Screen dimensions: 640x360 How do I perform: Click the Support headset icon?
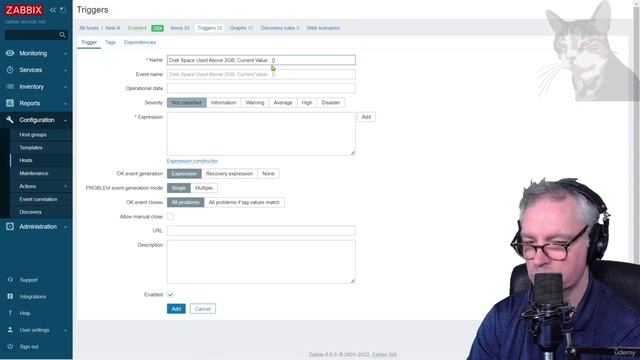pyautogui.click(x=10, y=280)
